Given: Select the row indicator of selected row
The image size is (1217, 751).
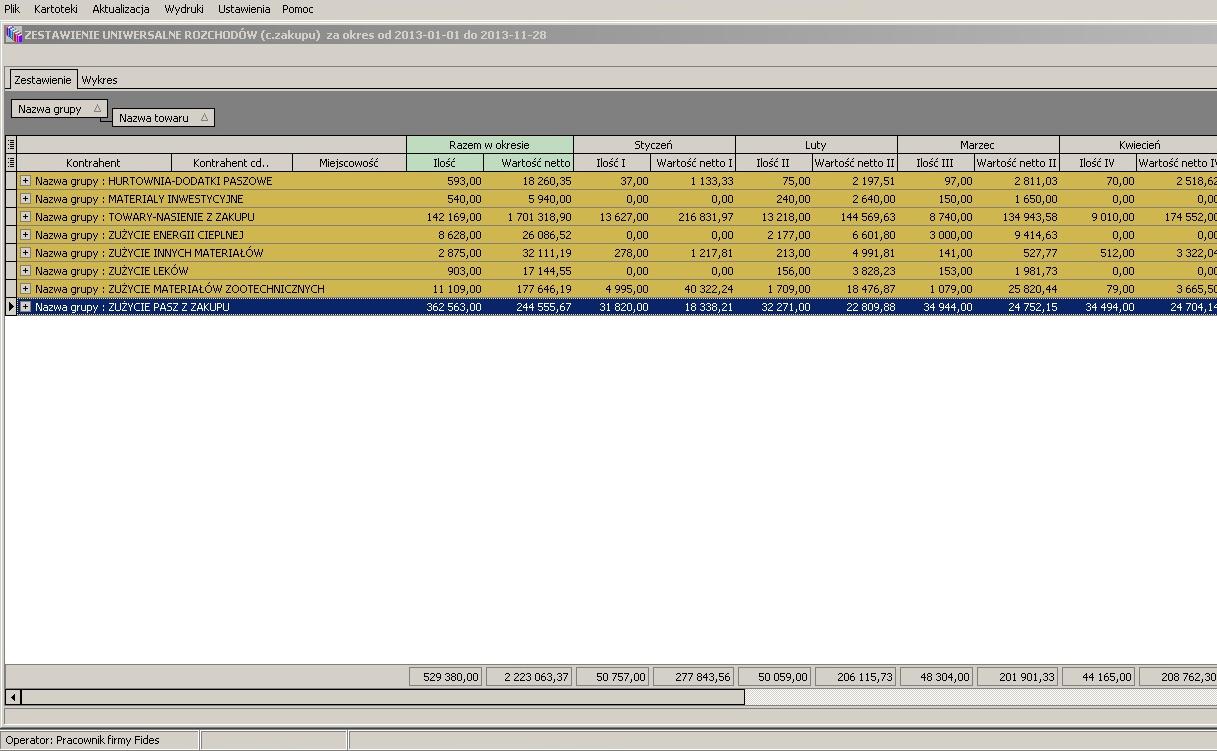Looking at the screenshot, I should click(x=11, y=307).
